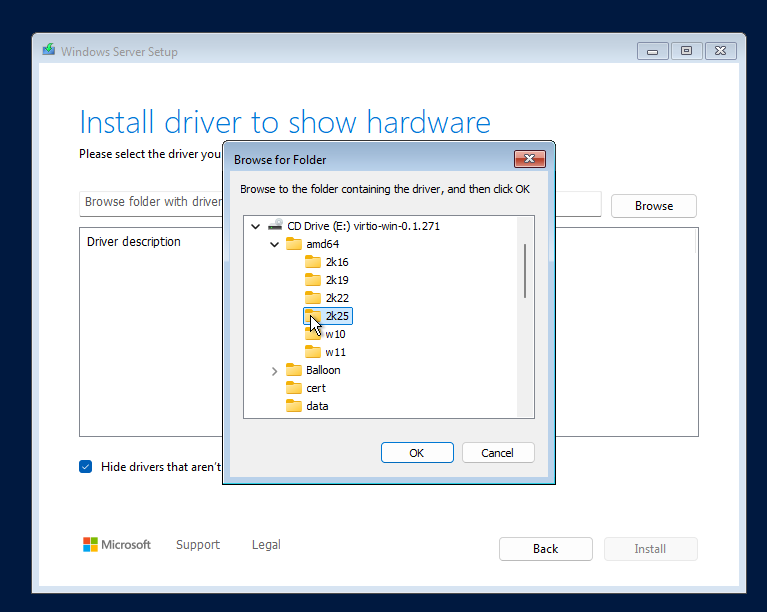Select the 2k25 folder label

pos(337,316)
